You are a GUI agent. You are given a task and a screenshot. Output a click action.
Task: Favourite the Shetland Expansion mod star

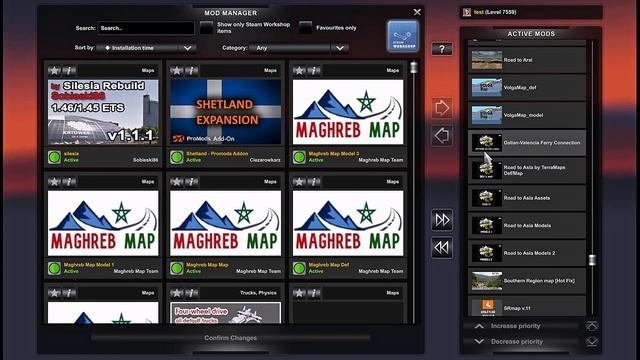(177, 71)
